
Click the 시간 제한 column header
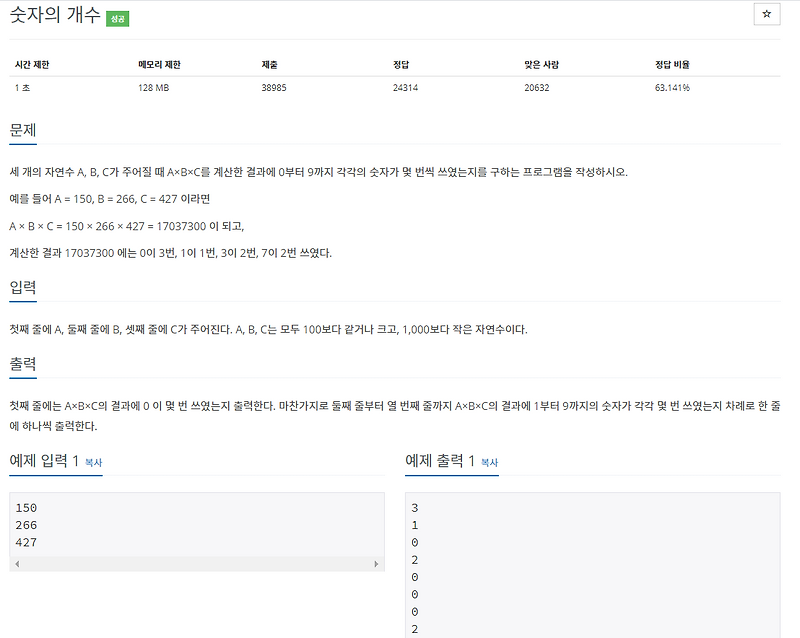32,62
